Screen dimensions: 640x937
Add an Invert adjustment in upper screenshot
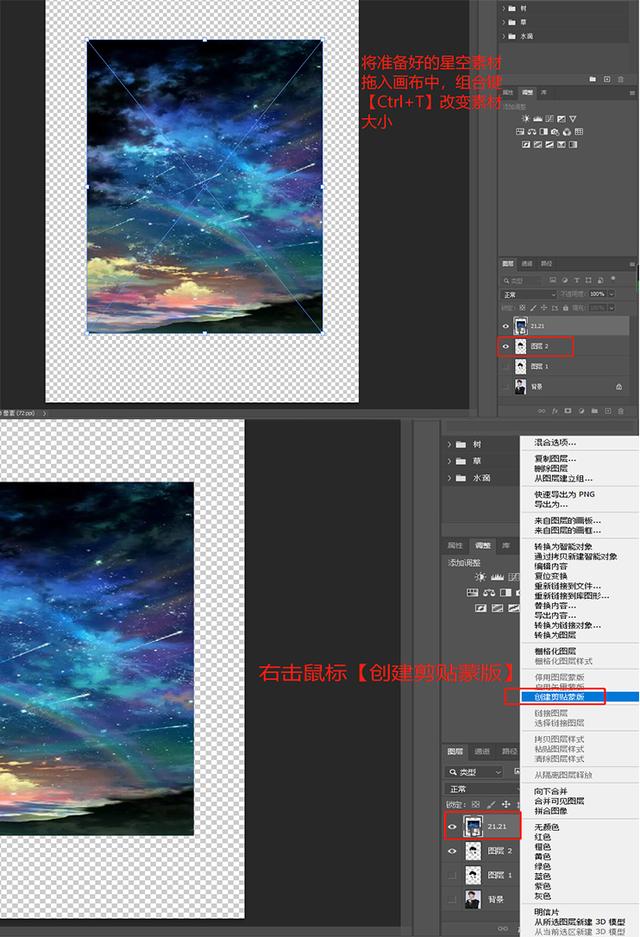click(526, 145)
